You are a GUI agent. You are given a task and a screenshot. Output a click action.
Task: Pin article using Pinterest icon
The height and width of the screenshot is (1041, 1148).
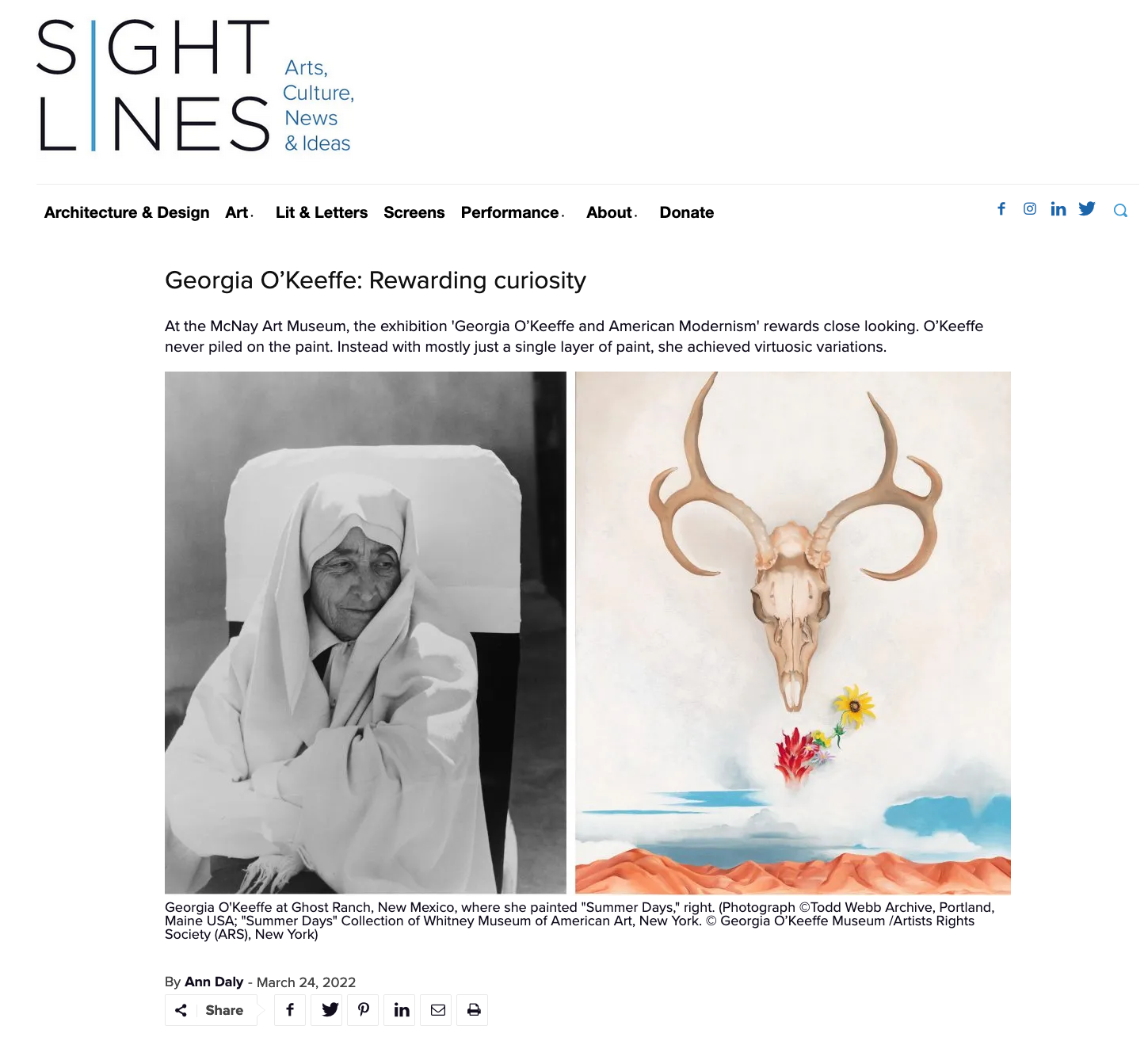tap(364, 1010)
